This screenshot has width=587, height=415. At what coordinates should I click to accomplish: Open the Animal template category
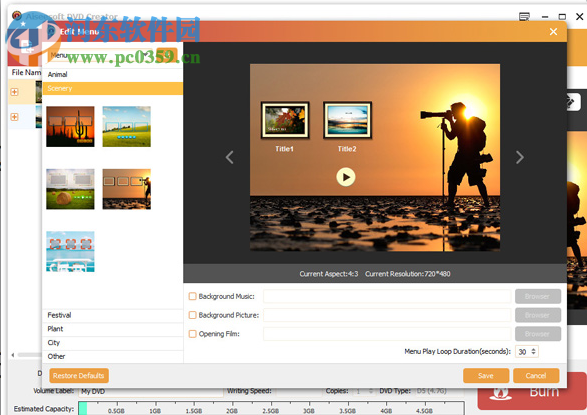[113, 74]
